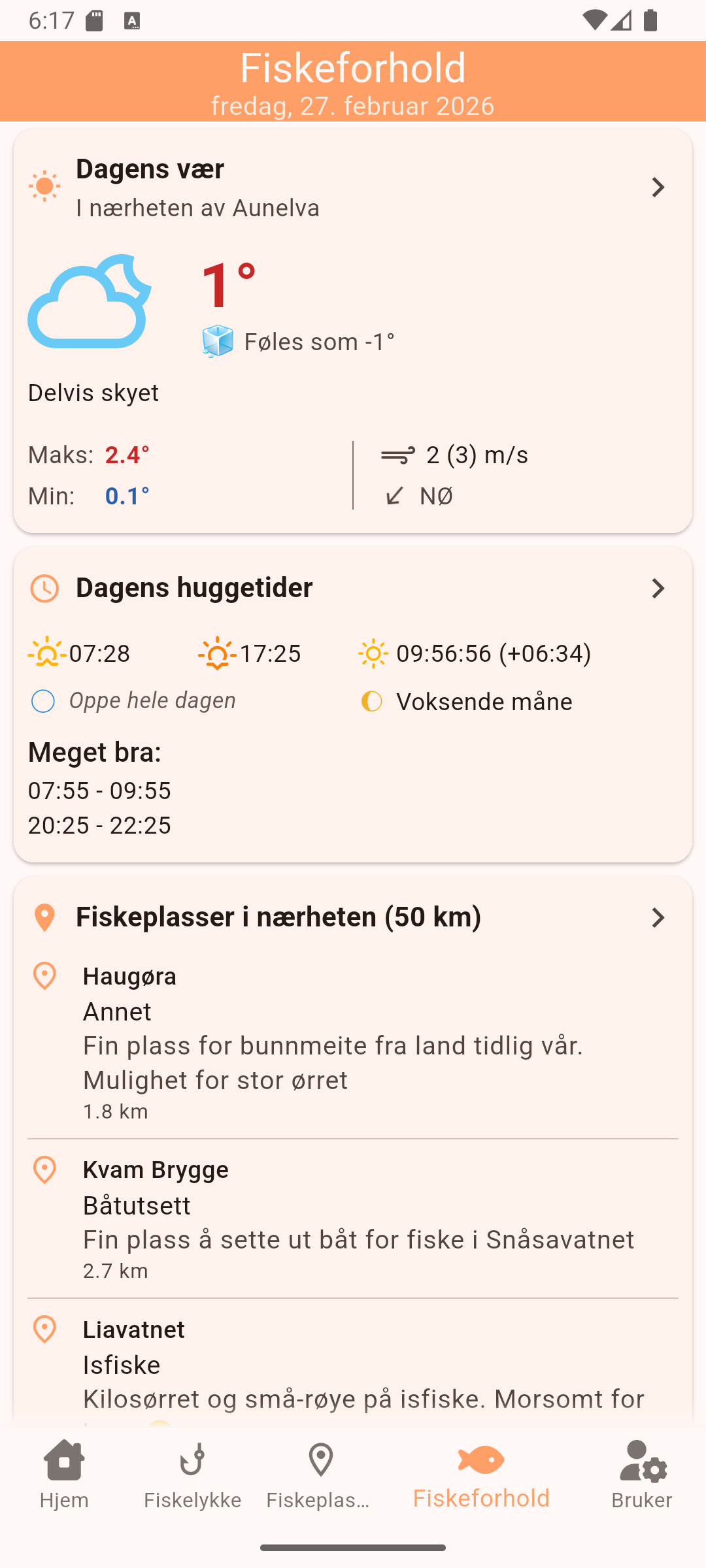The height and width of the screenshot is (1568, 706).
Task: Open Fiskeplasser i nærheten chevron
Action: 658,918
